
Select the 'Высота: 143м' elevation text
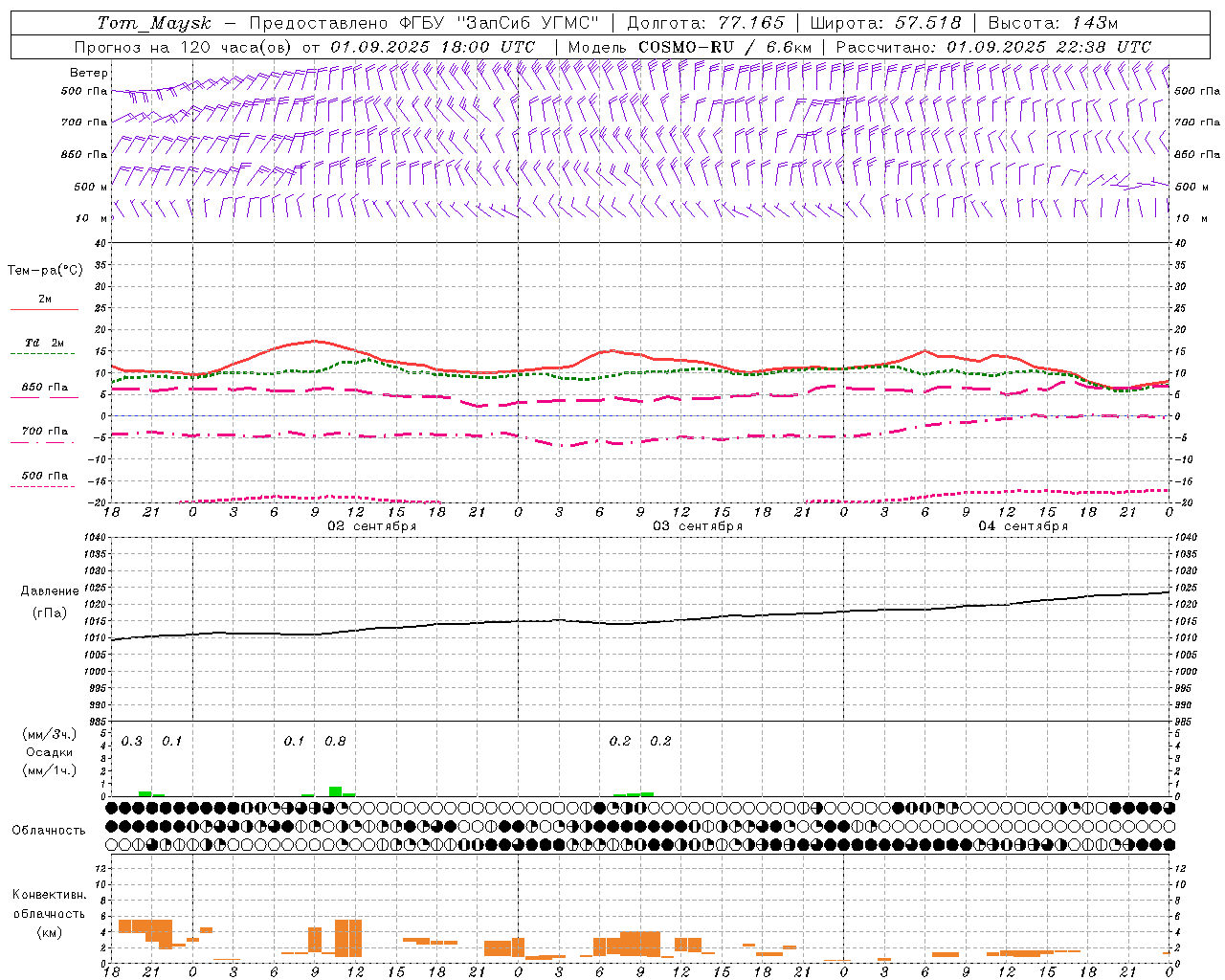click(x=1053, y=23)
